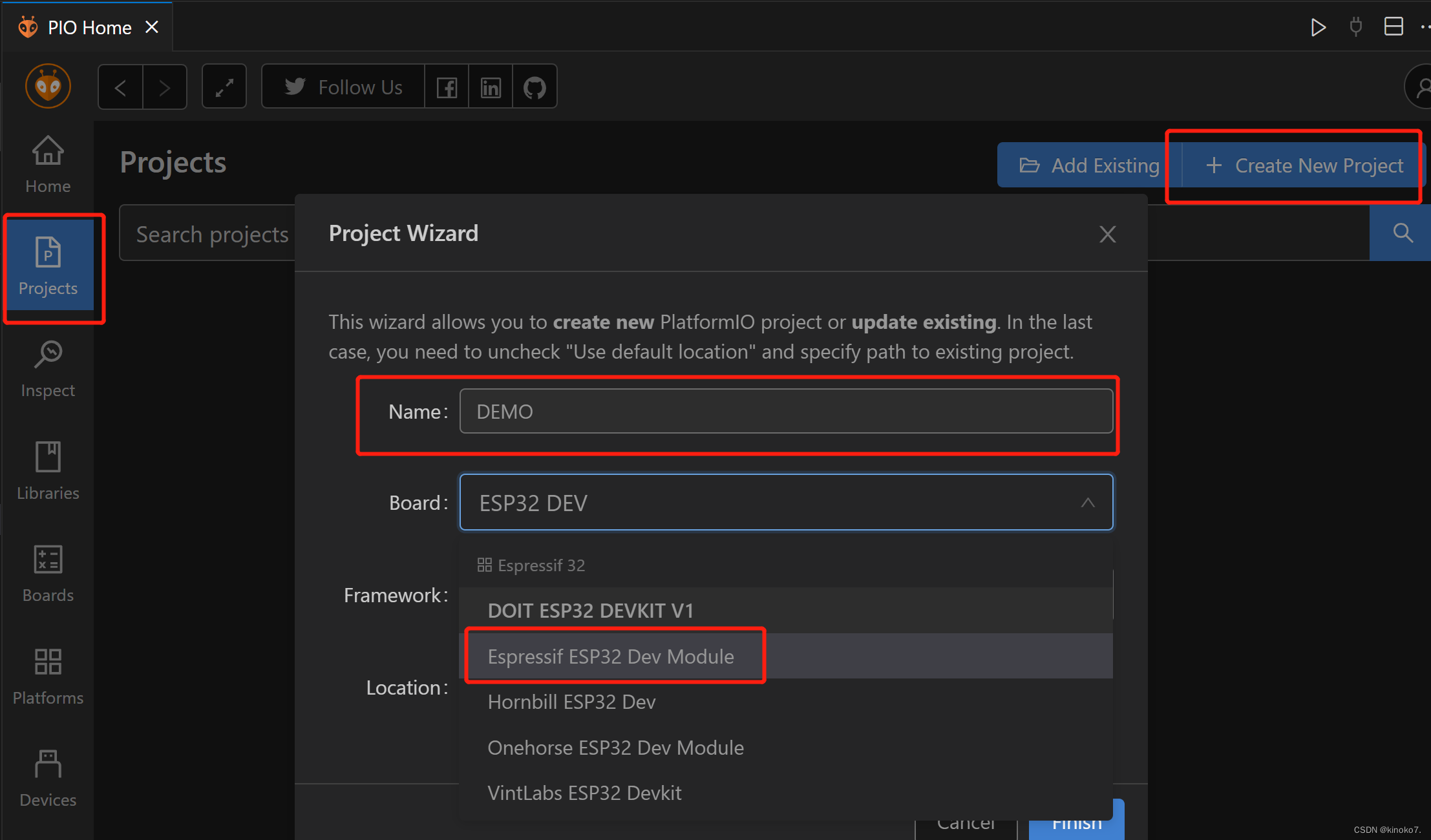Switch to the PIO Home tab

(89, 27)
